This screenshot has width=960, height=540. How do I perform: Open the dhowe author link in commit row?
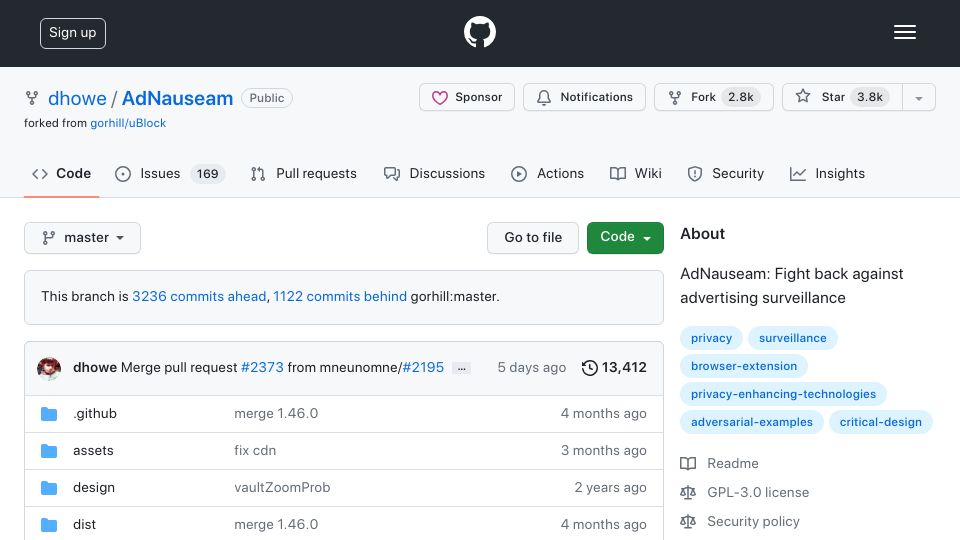coord(95,367)
